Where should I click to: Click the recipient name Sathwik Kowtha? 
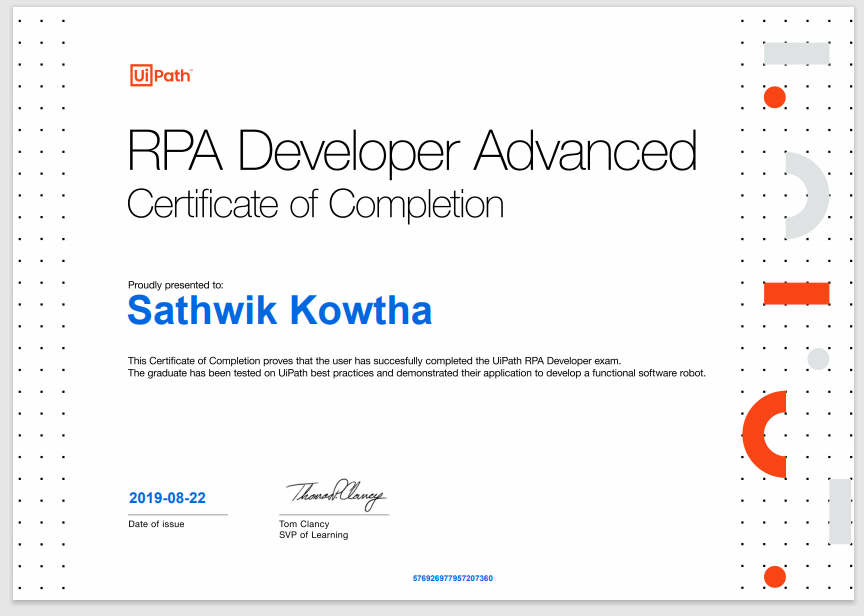279,311
